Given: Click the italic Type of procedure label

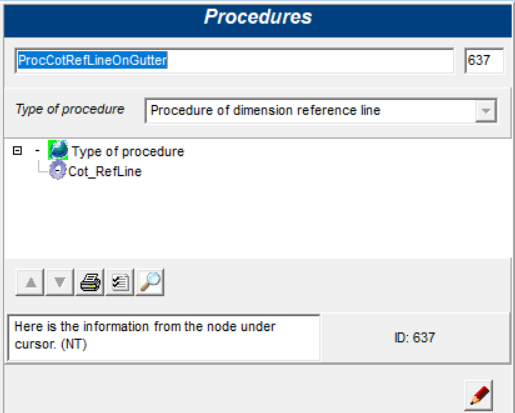Looking at the screenshot, I should pos(70,109).
